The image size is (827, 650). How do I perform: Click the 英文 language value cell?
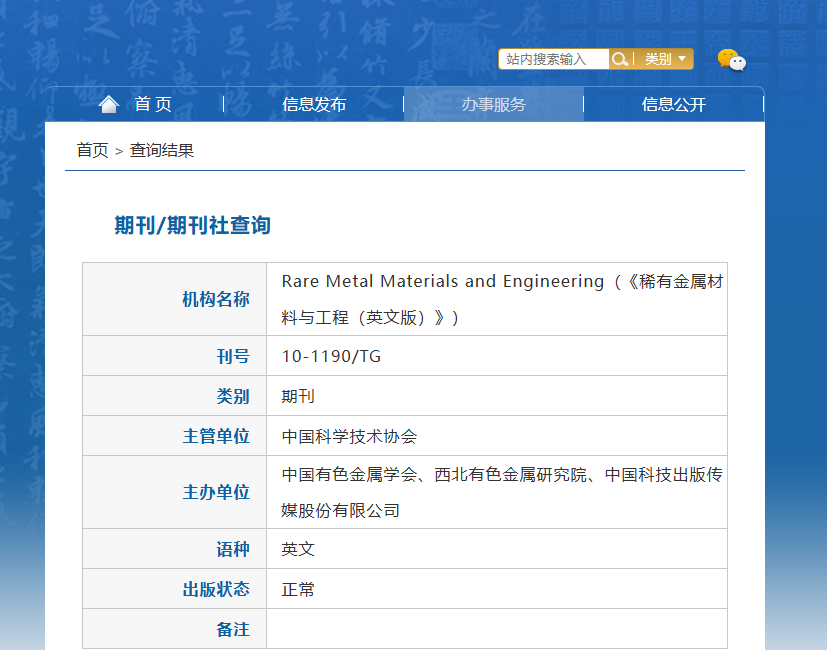497,549
